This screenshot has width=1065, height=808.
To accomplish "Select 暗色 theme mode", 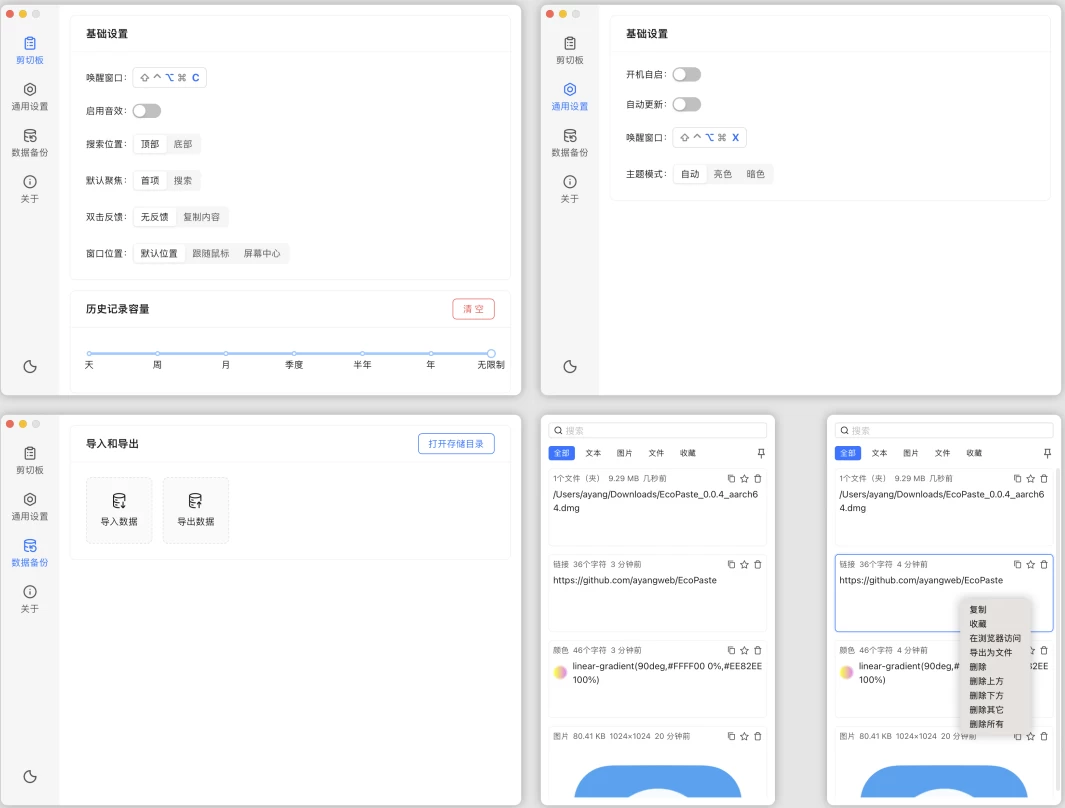I will [755, 174].
